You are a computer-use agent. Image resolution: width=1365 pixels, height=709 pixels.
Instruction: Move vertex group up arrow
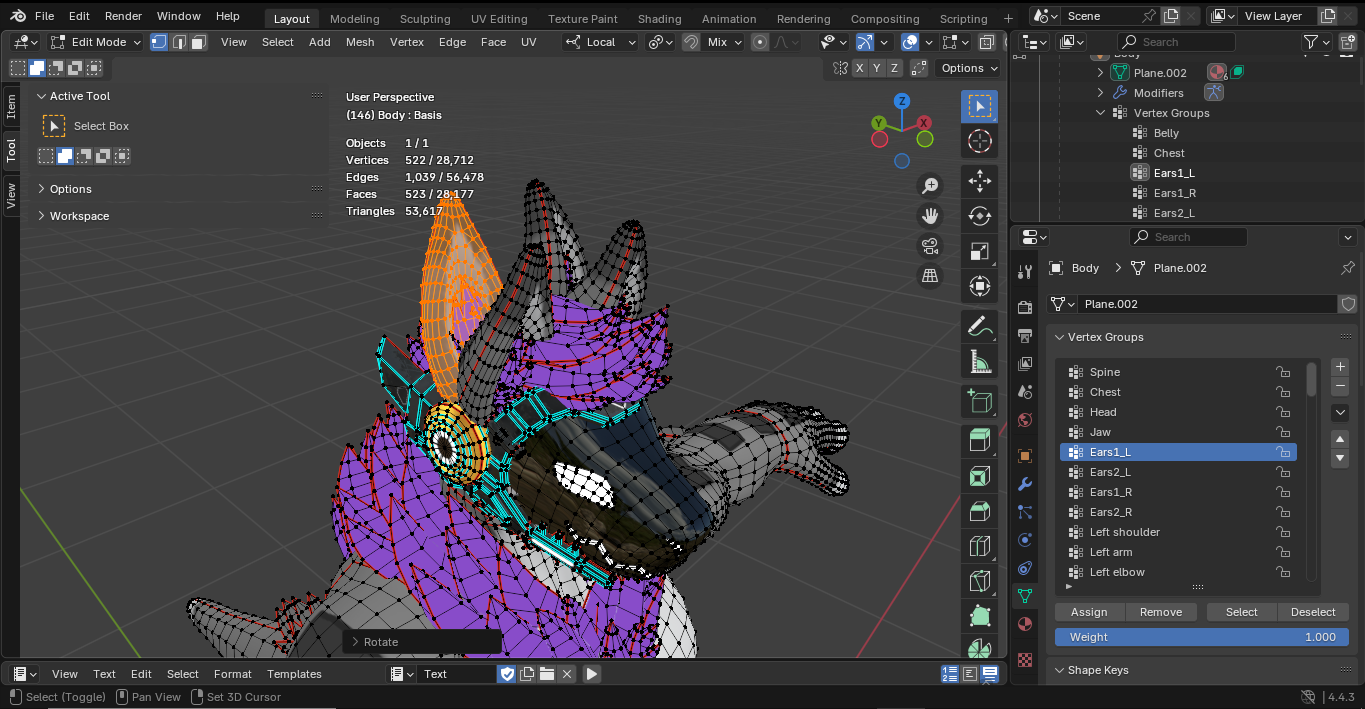[1341, 439]
